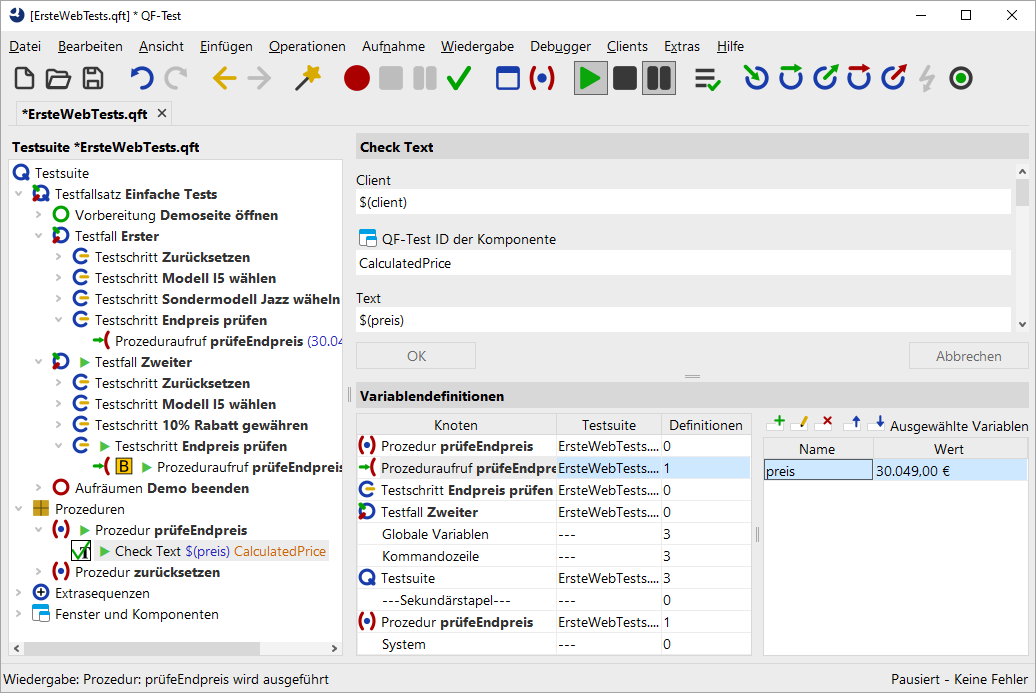
Task: Edit the selected variable with pencil icon
Action: (x=801, y=422)
